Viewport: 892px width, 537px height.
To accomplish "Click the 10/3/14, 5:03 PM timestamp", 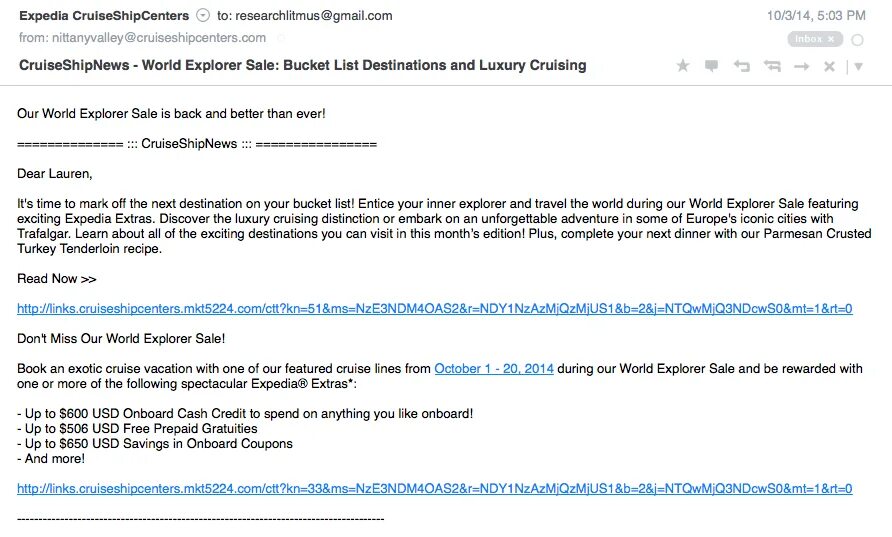I will tap(816, 15).
